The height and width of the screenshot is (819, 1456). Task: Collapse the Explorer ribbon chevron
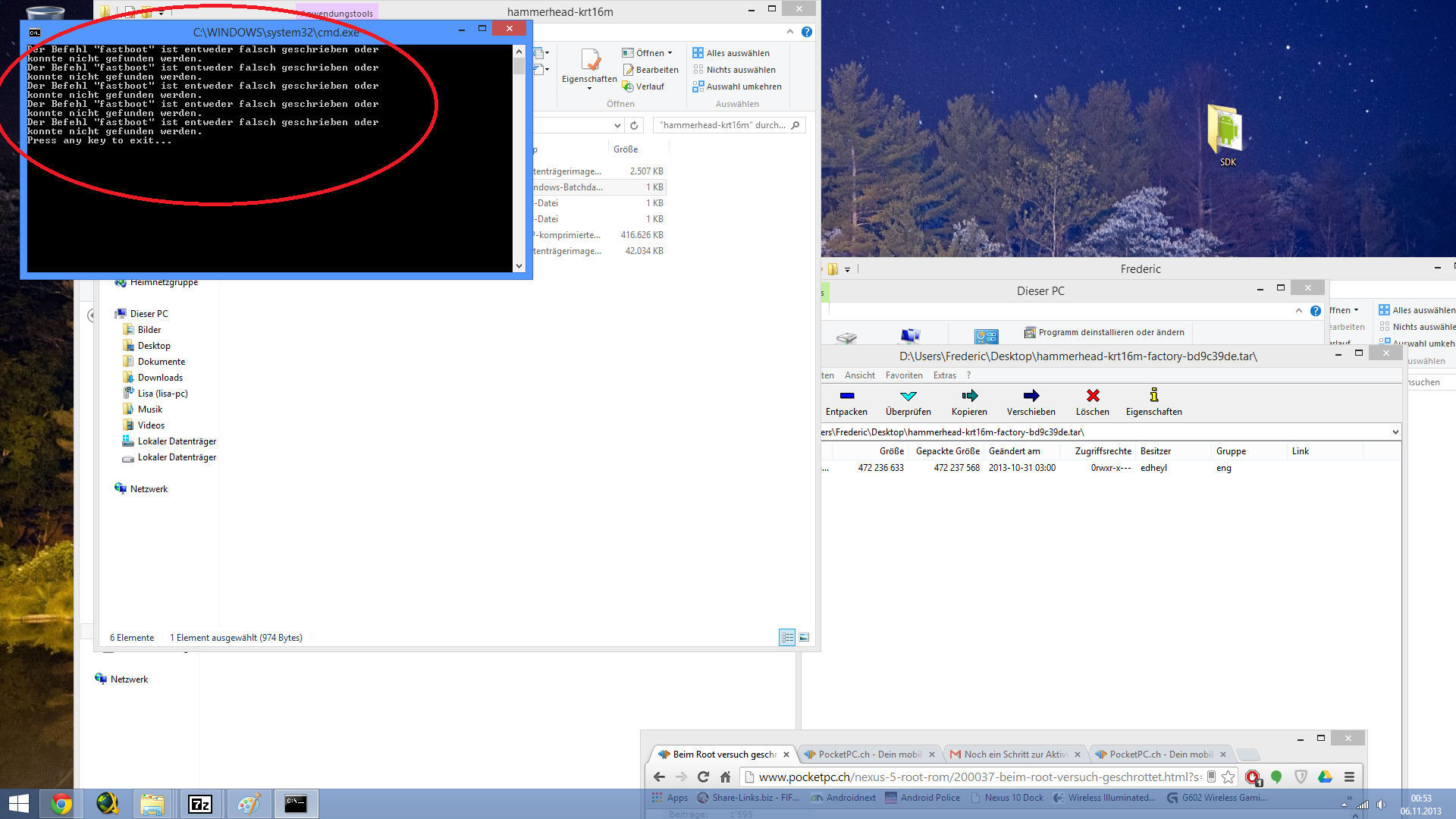(790, 32)
